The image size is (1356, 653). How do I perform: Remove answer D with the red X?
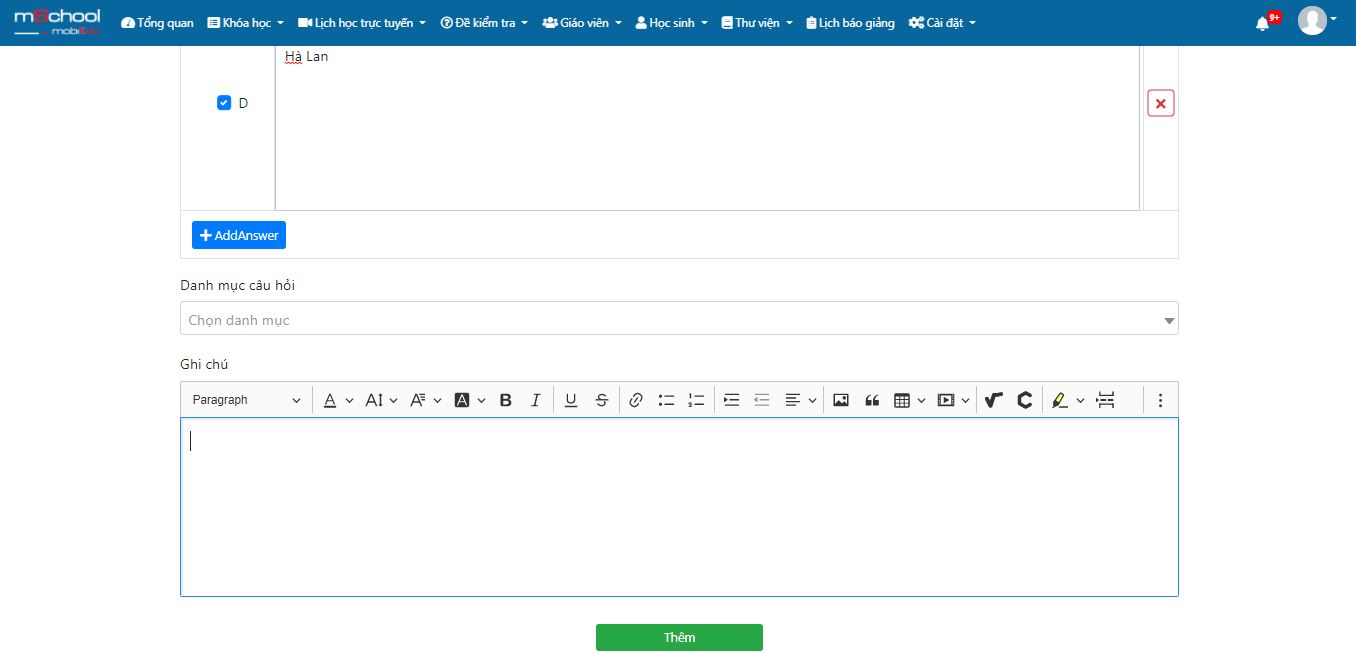1161,103
